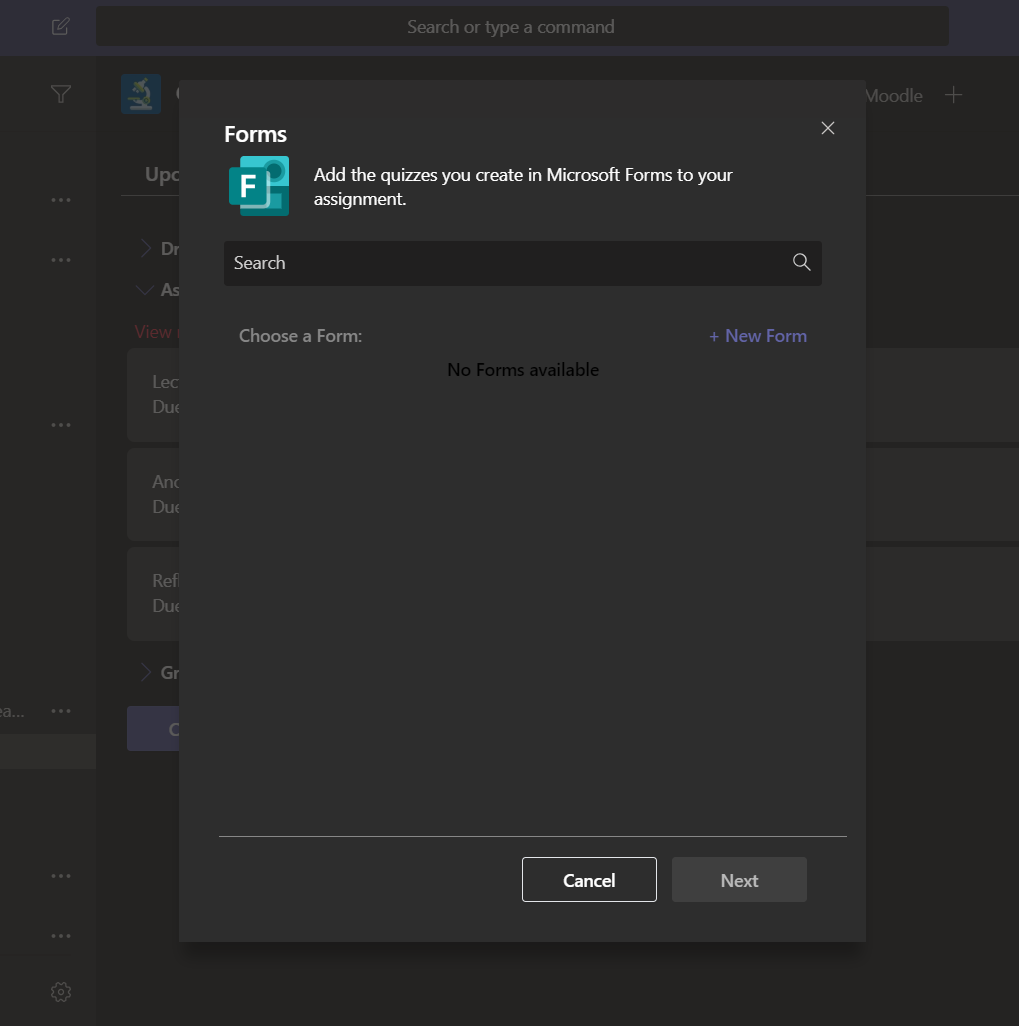Open more options ellipsis beside "ea..." item
1019x1026 pixels.
(61, 711)
